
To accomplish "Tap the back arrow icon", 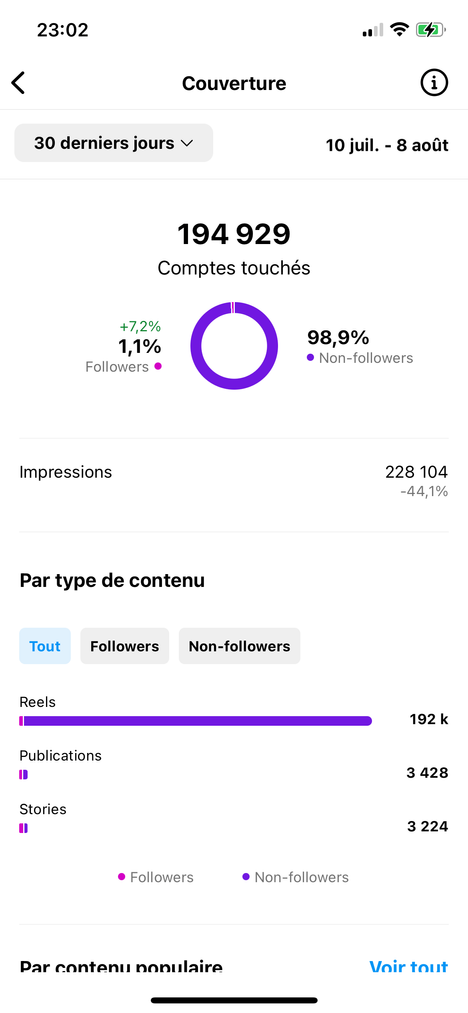I will [x=18, y=83].
